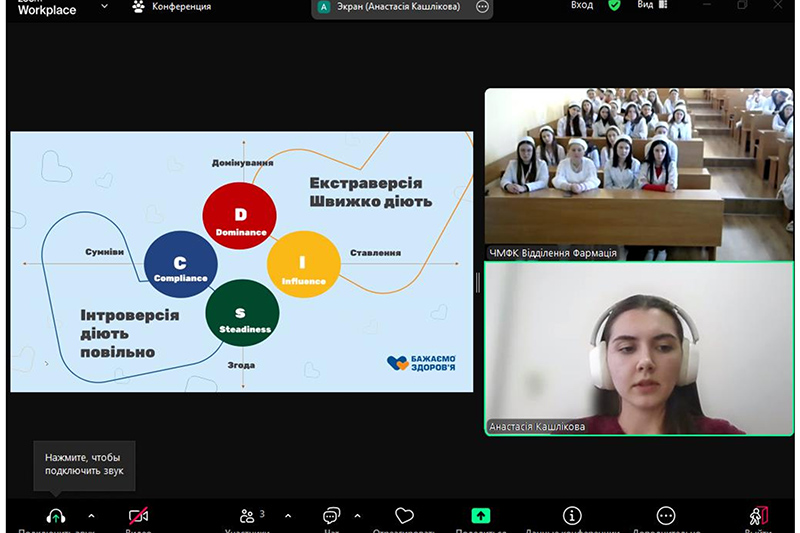The height and width of the screenshot is (533, 800).
Task: Open screen share options ellipsis at top
Action: (x=482, y=7)
